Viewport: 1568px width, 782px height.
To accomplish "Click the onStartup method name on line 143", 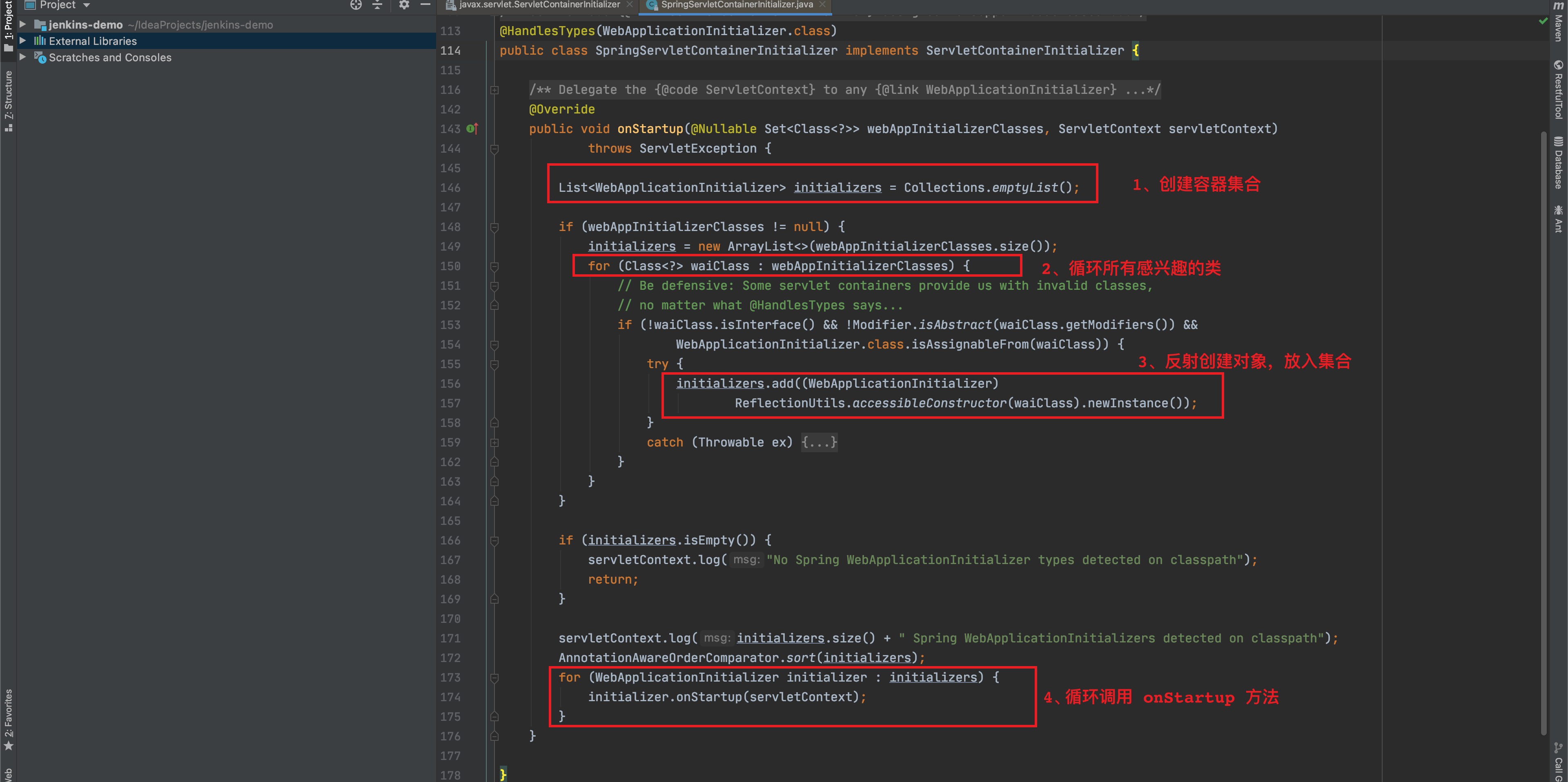I will pyautogui.click(x=650, y=129).
